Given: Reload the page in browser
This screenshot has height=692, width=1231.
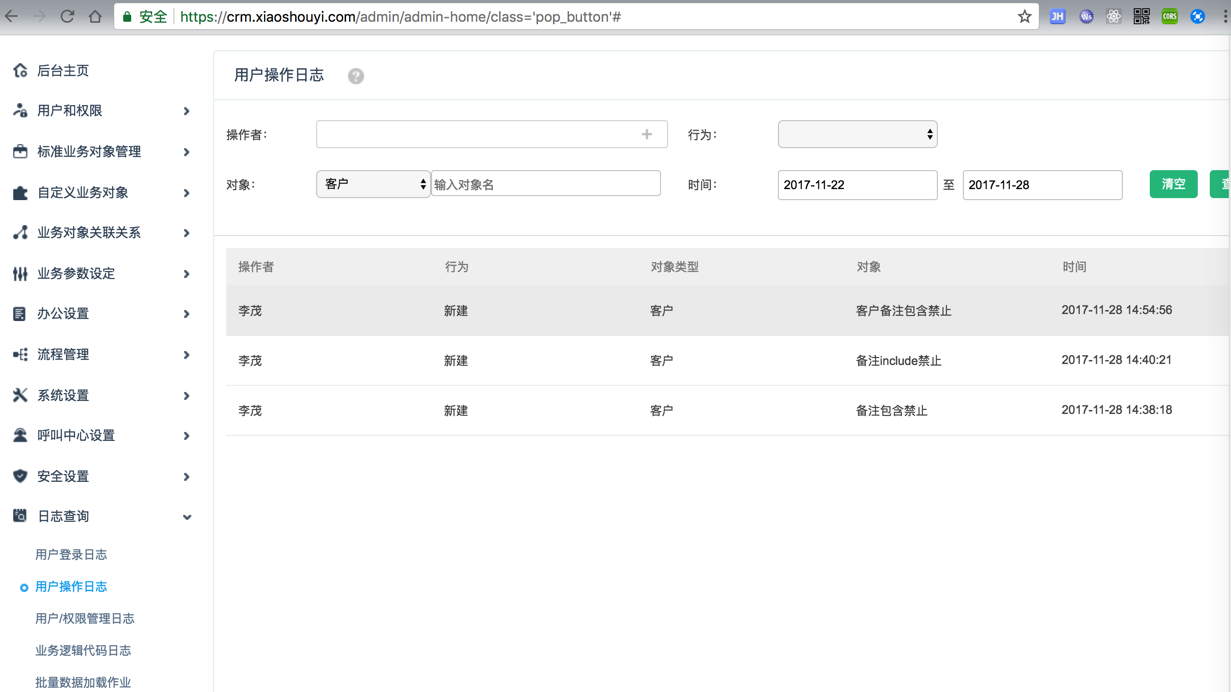Looking at the screenshot, I should pyautogui.click(x=67, y=17).
